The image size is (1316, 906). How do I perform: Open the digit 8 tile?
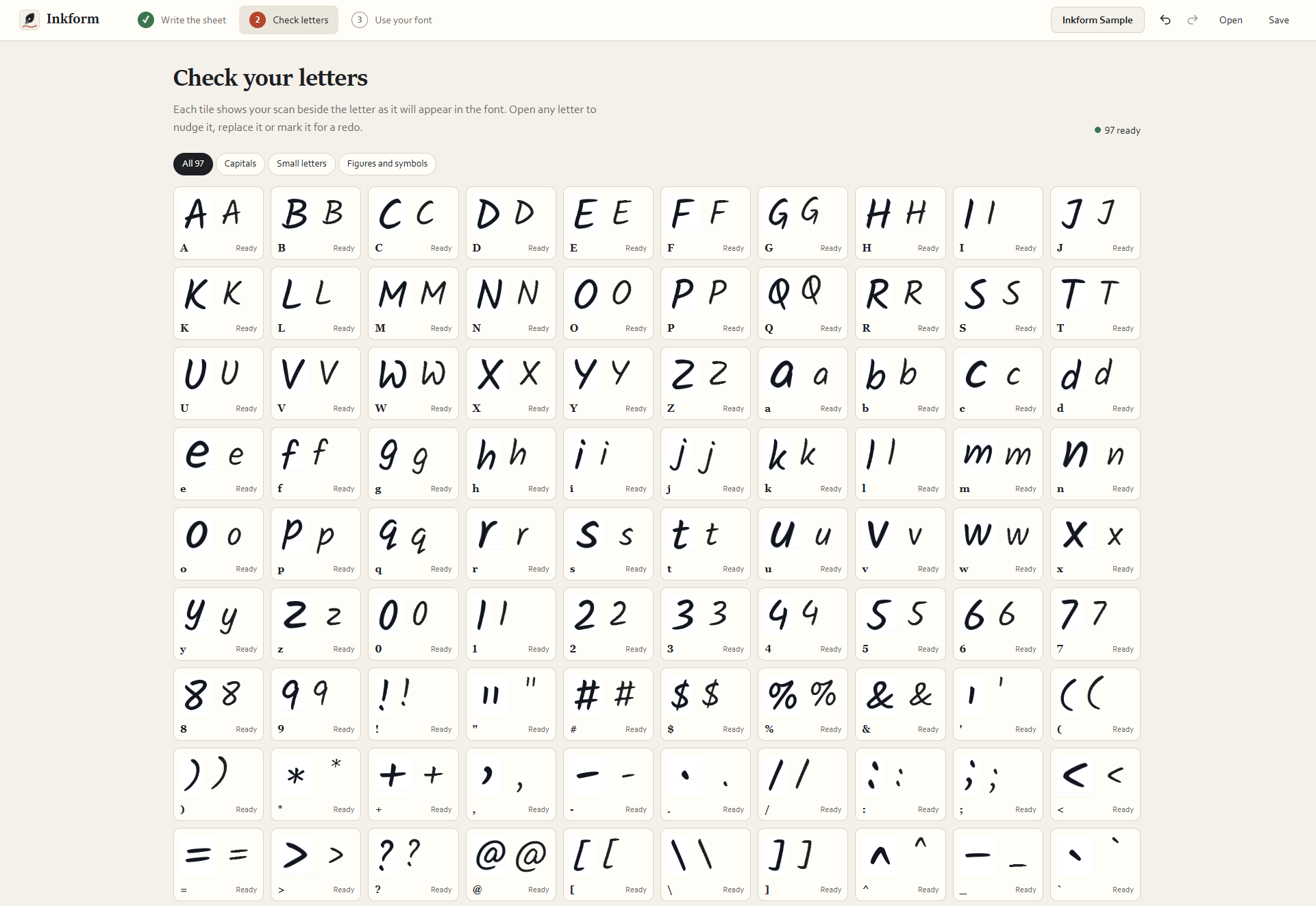point(219,704)
